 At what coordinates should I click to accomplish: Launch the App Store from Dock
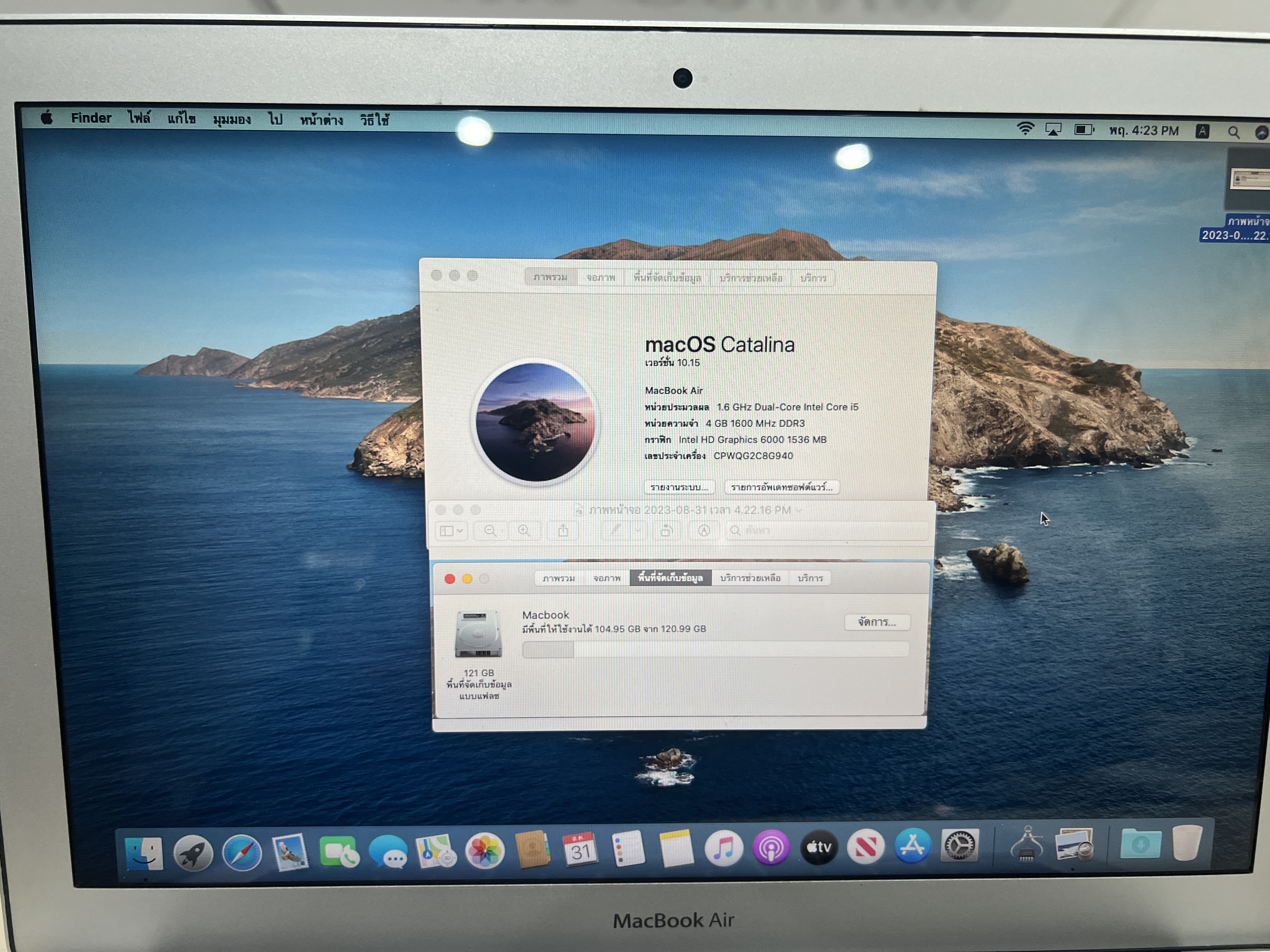pyautogui.click(x=912, y=846)
